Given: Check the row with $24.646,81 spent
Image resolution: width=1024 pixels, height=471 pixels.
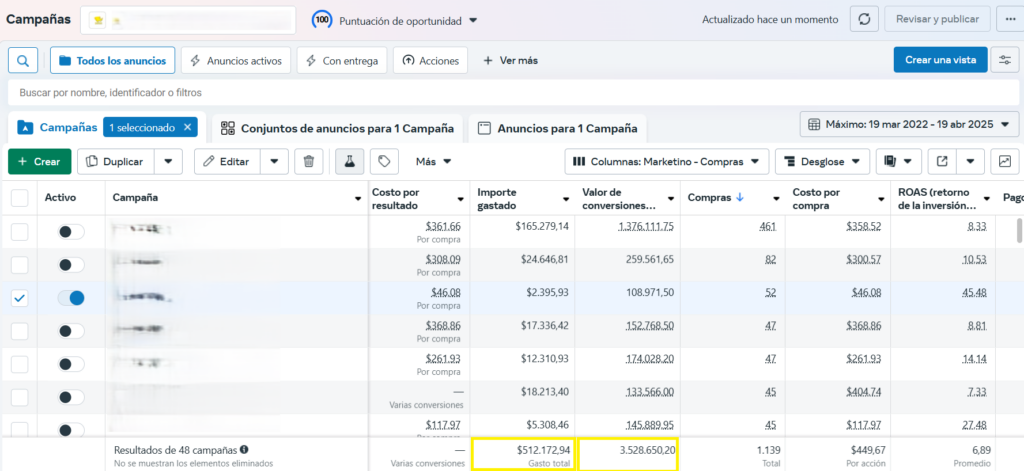Looking at the screenshot, I should point(20,265).
